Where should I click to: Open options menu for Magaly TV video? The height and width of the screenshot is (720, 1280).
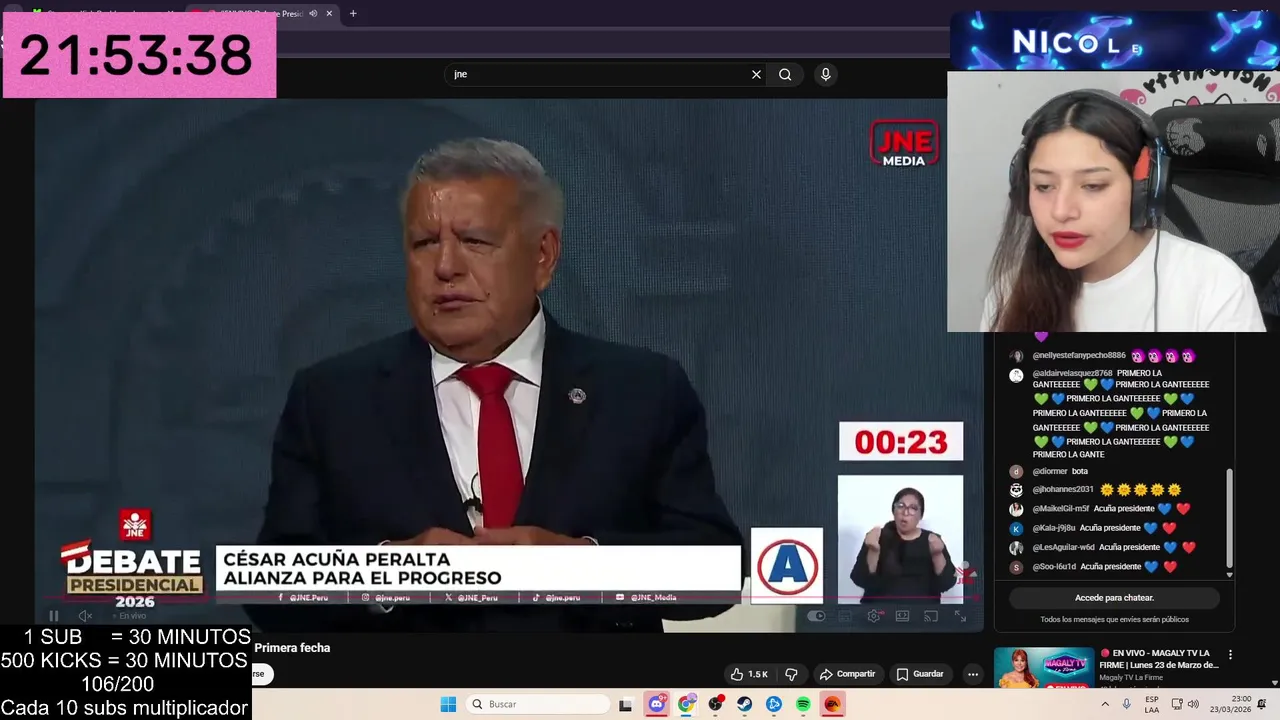(x=1230, y=655)
